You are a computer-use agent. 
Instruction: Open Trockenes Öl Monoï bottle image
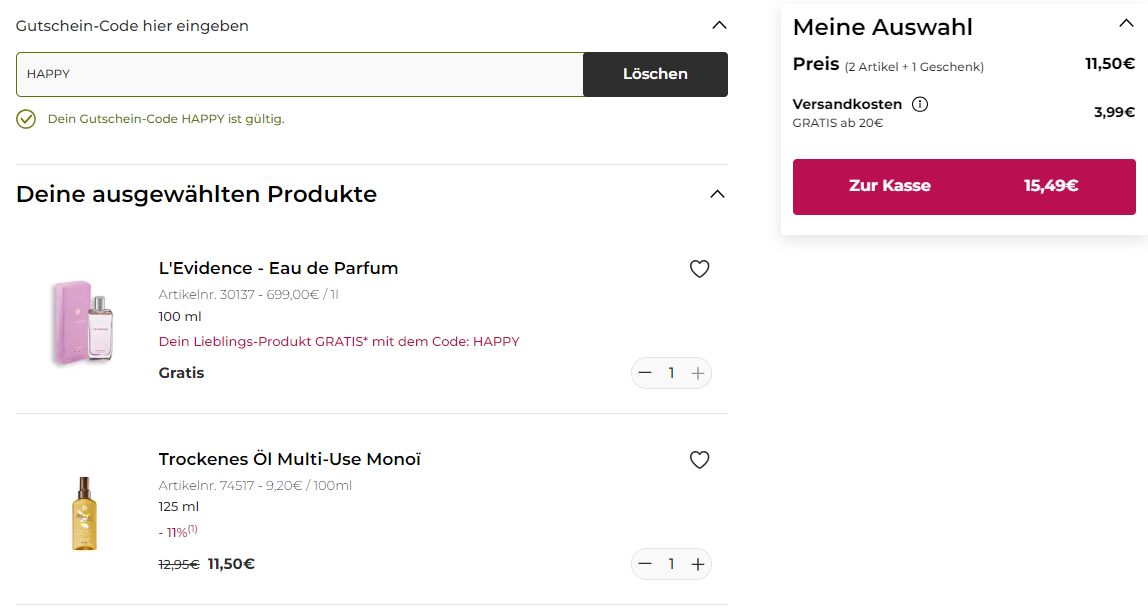(84, 513)
